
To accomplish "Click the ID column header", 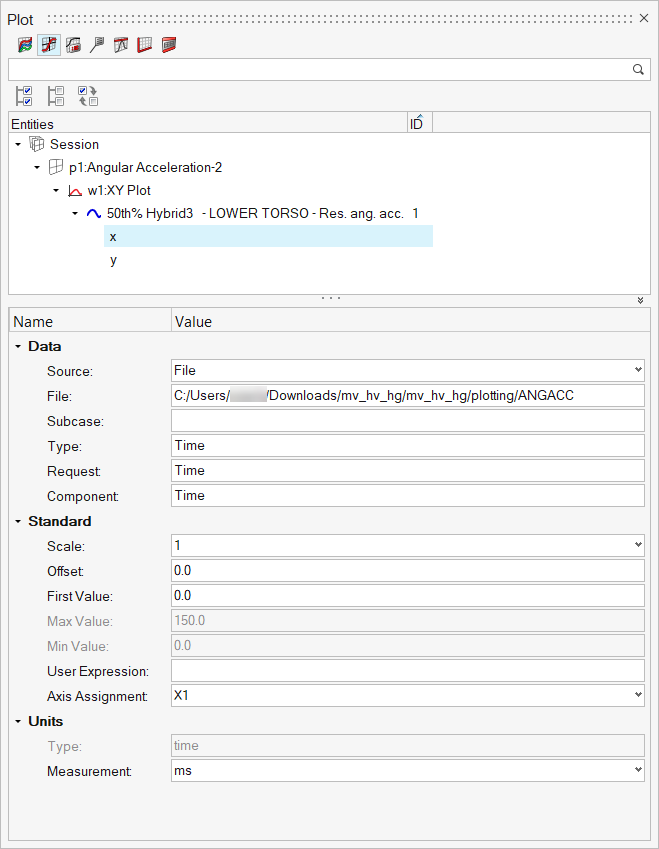I will point(417,124).
